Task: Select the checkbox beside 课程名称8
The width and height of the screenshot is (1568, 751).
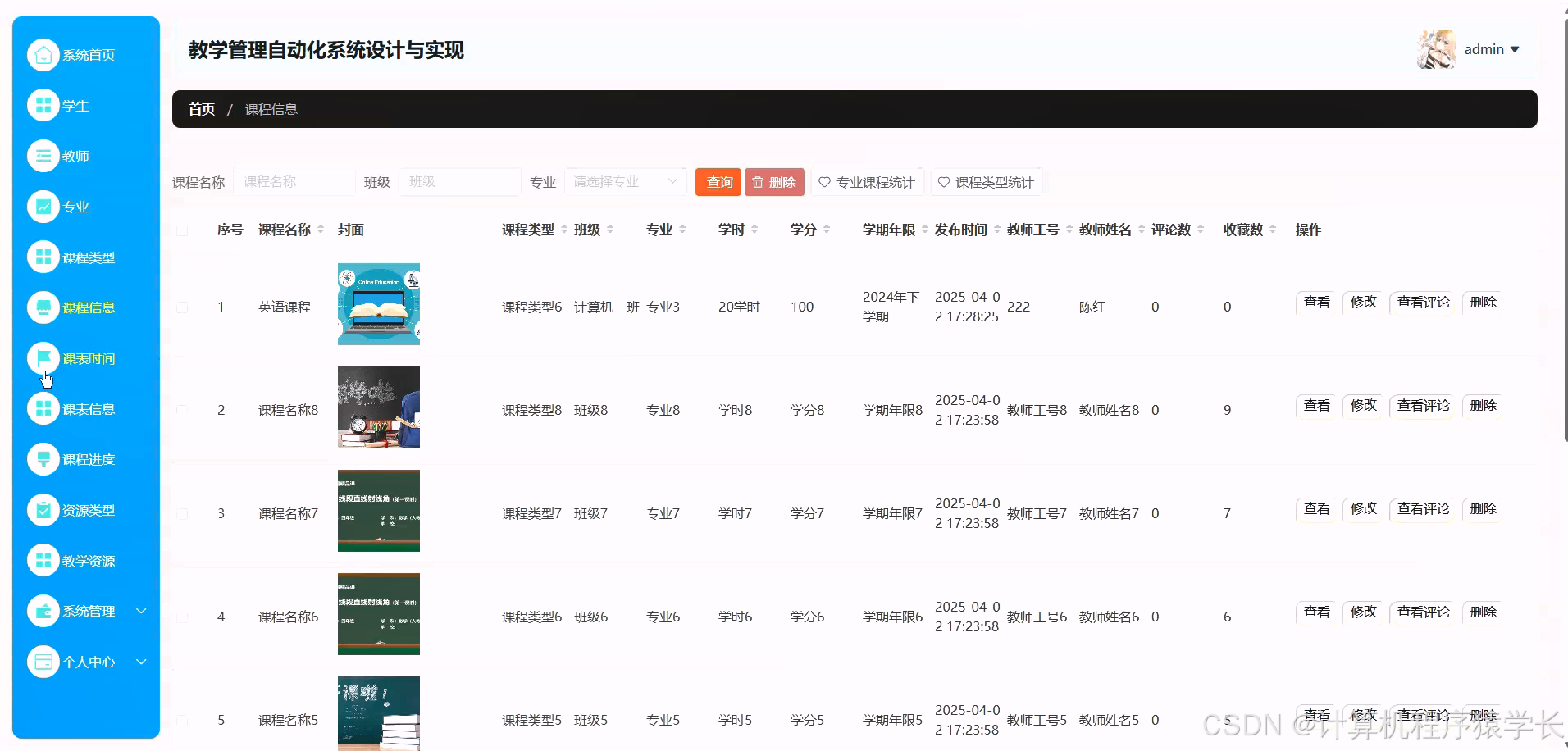Action: [182, 410]
